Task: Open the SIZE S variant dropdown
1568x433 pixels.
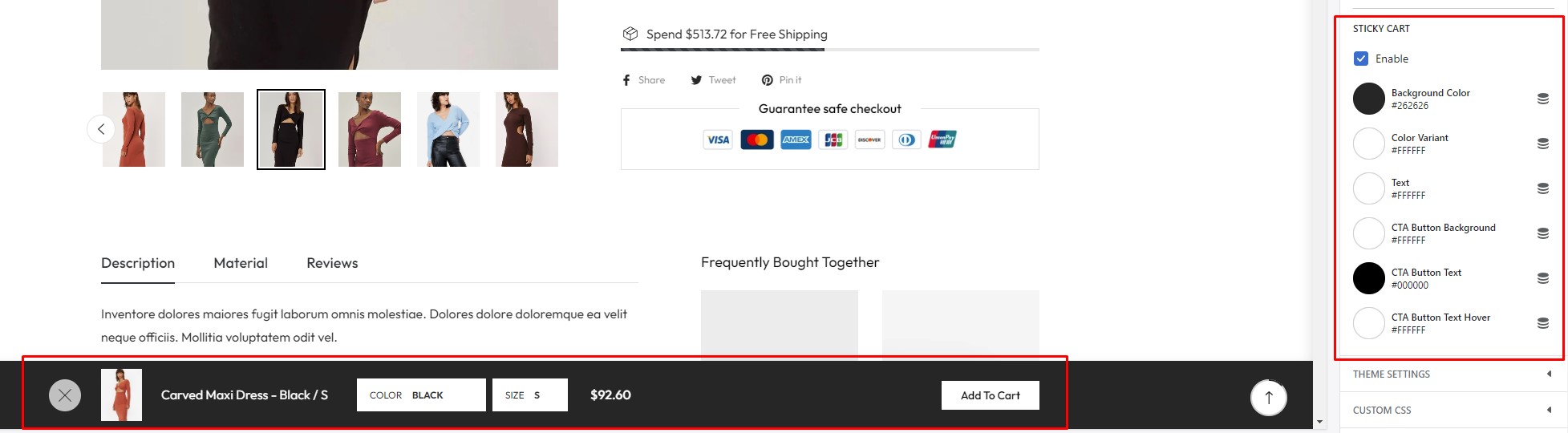Action: coord(530,395)
